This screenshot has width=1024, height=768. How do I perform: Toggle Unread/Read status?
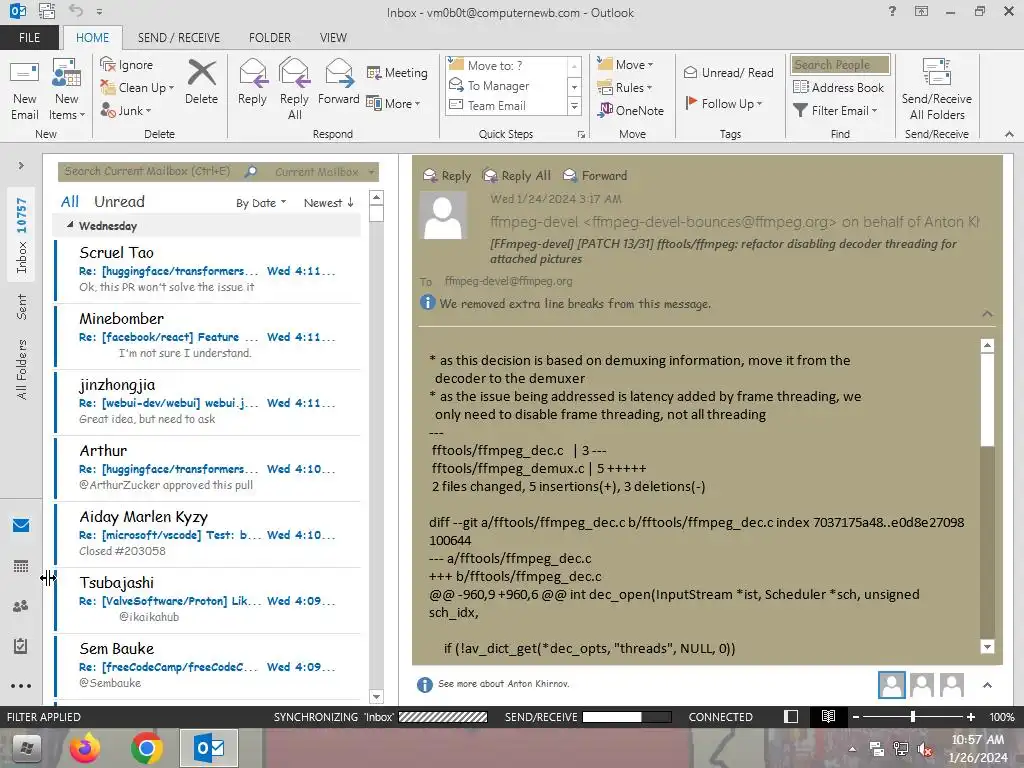click(x=728, y=72)
